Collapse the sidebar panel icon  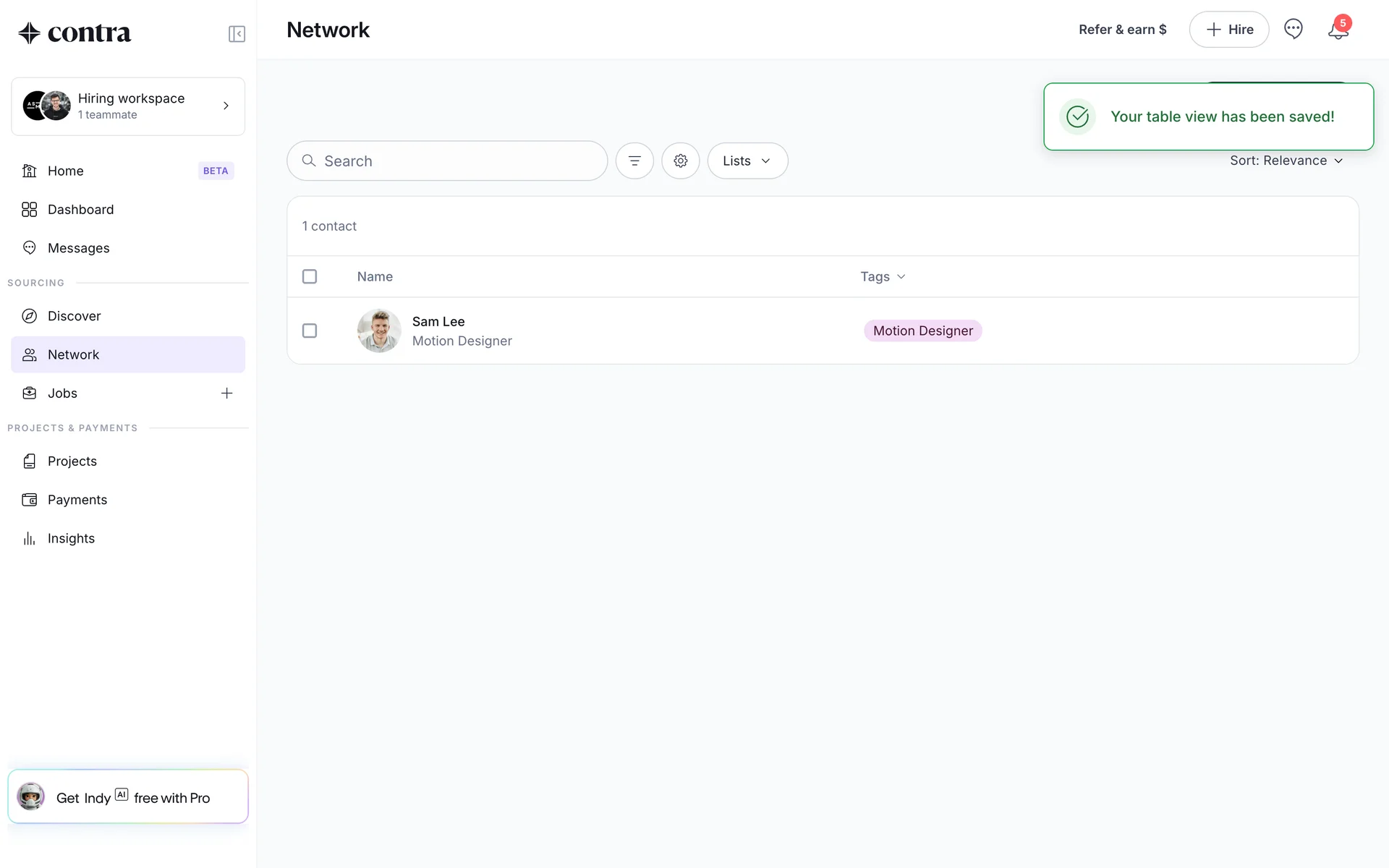pos(237,34)
